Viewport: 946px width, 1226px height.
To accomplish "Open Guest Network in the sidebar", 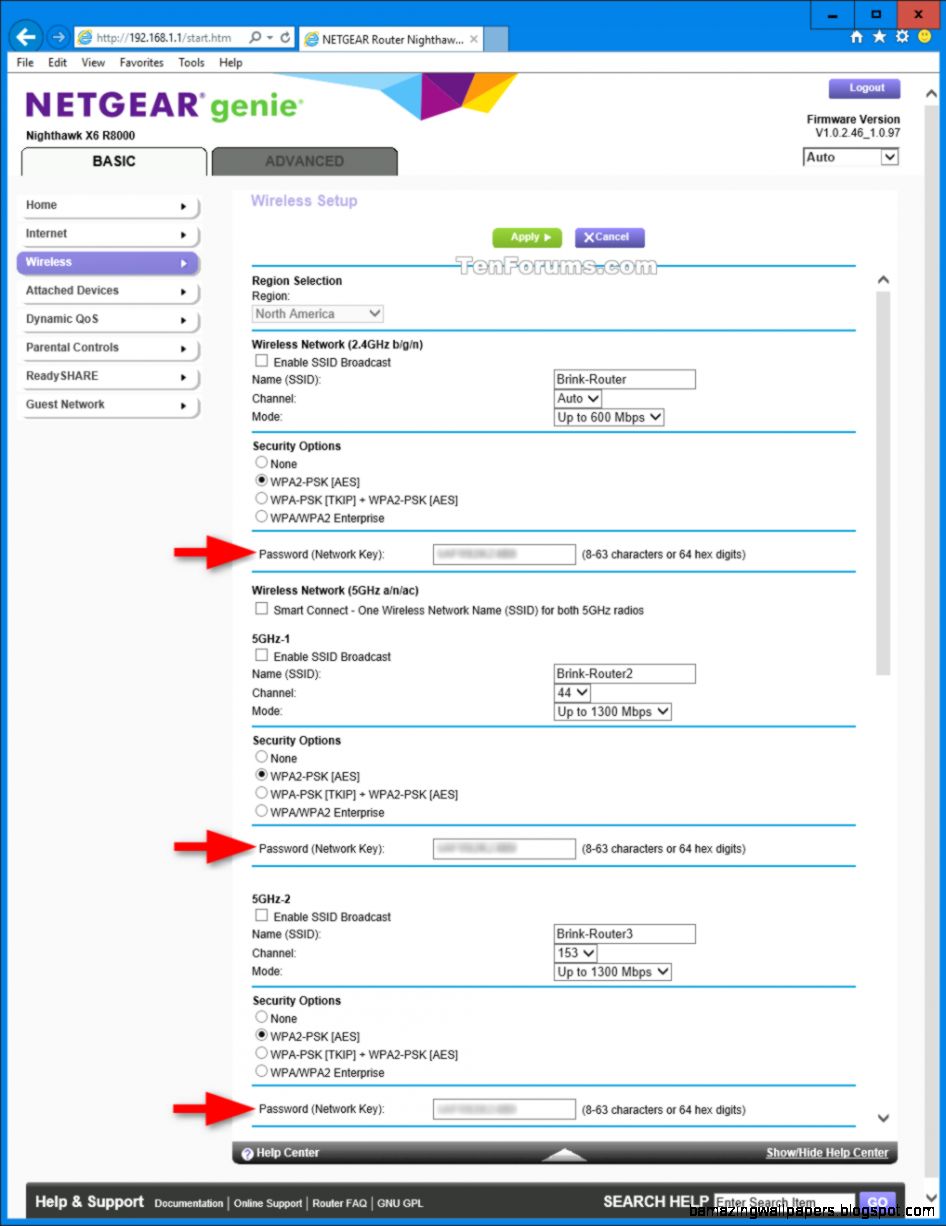I will pos(108,405).
